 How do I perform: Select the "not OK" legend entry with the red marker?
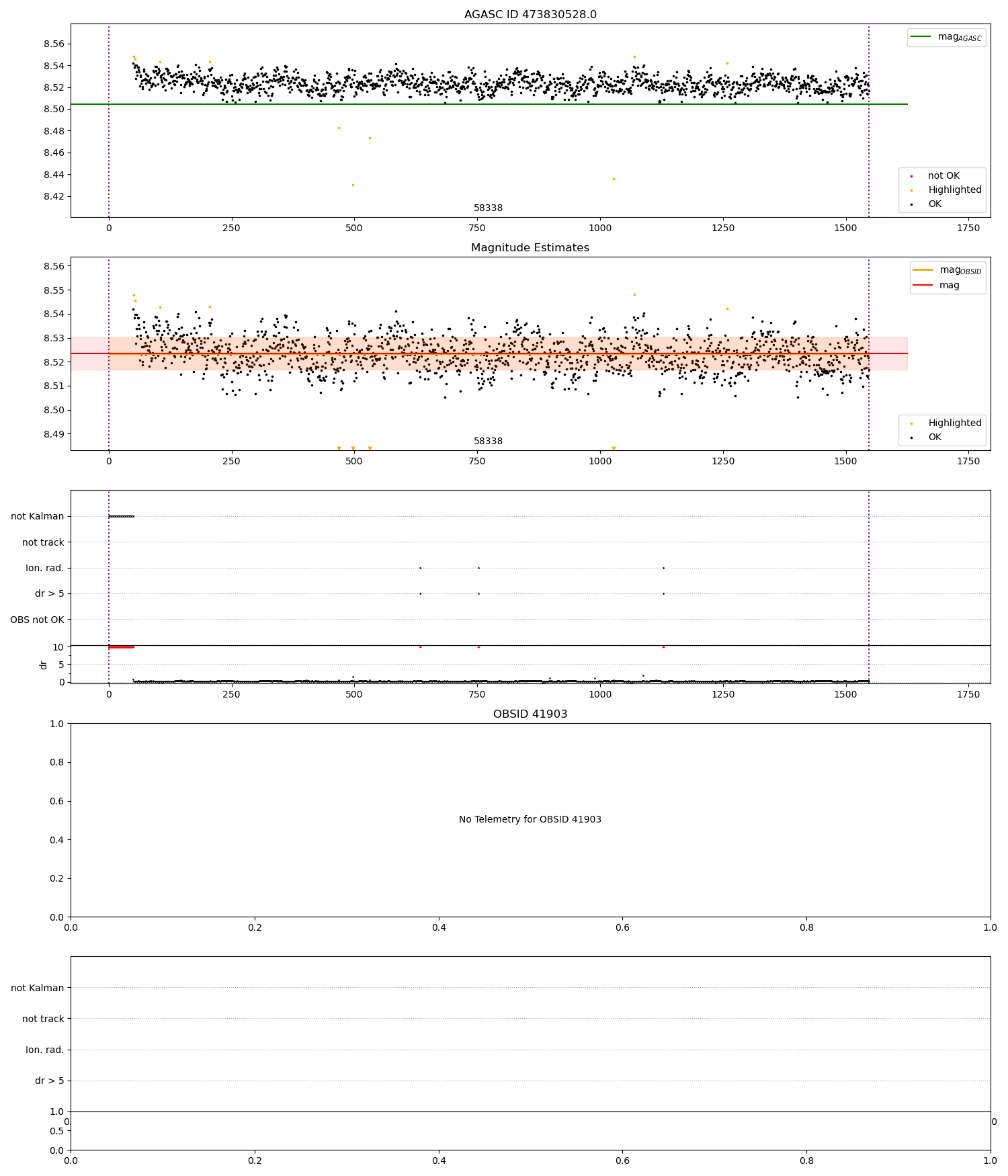tap(943, 176)
